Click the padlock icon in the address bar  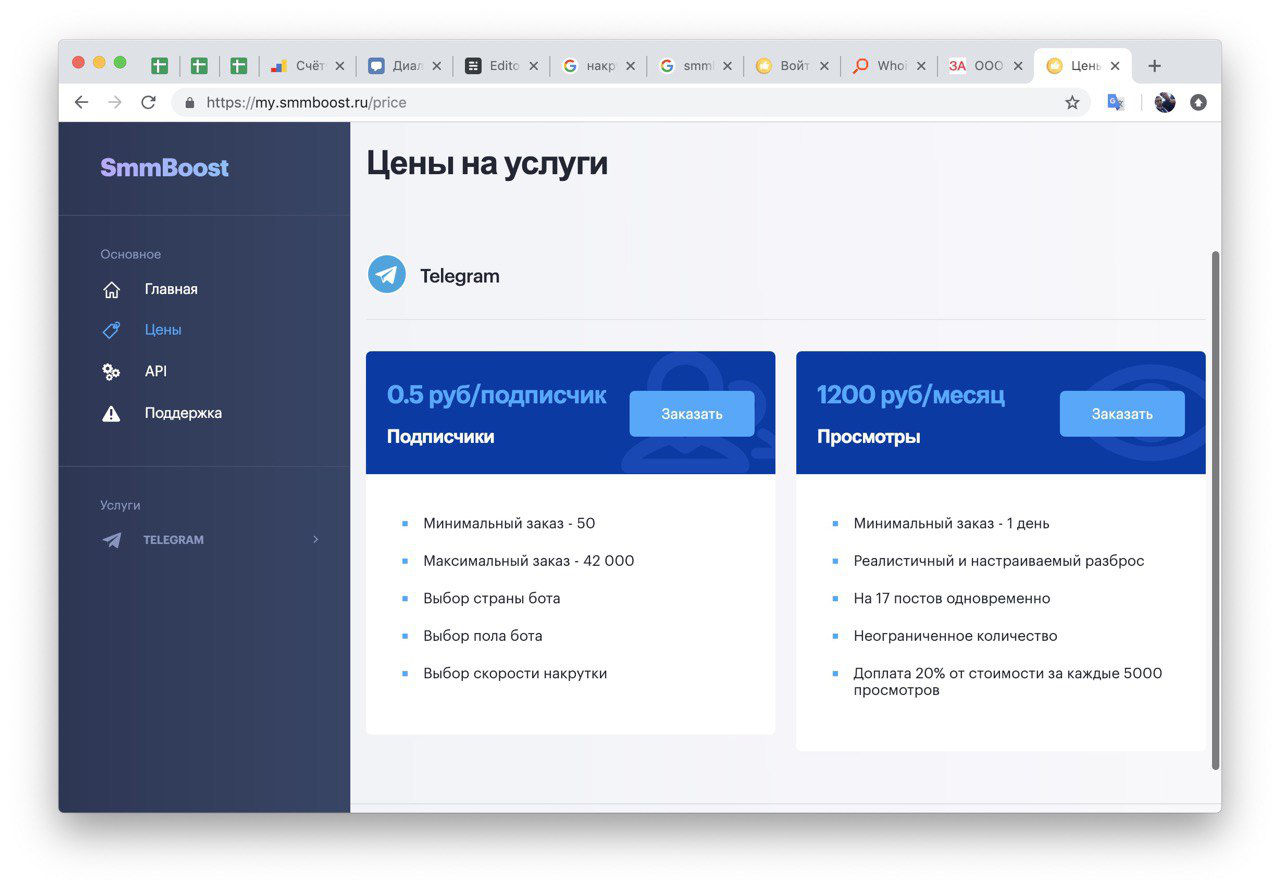(190, 102)
